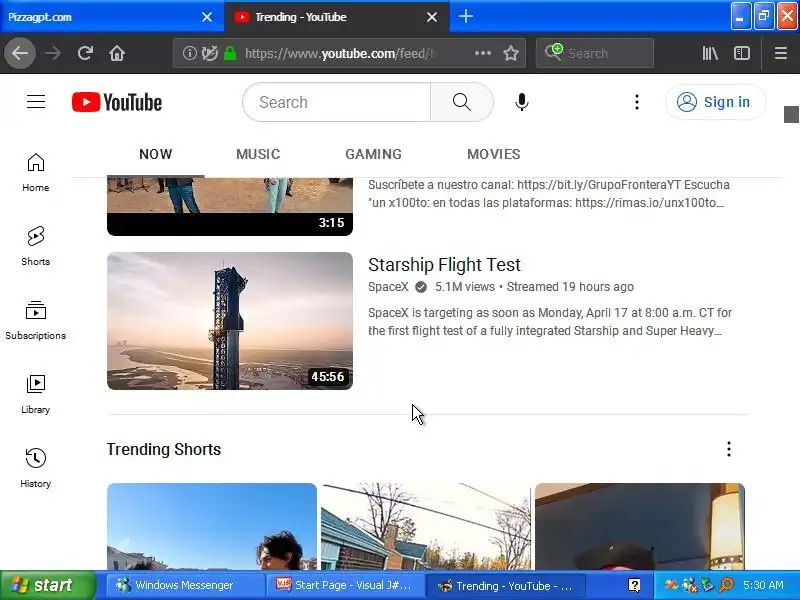Click the 5:30 AM taskbar clock
Screen dimensions: 800x600
coord(763,585)
